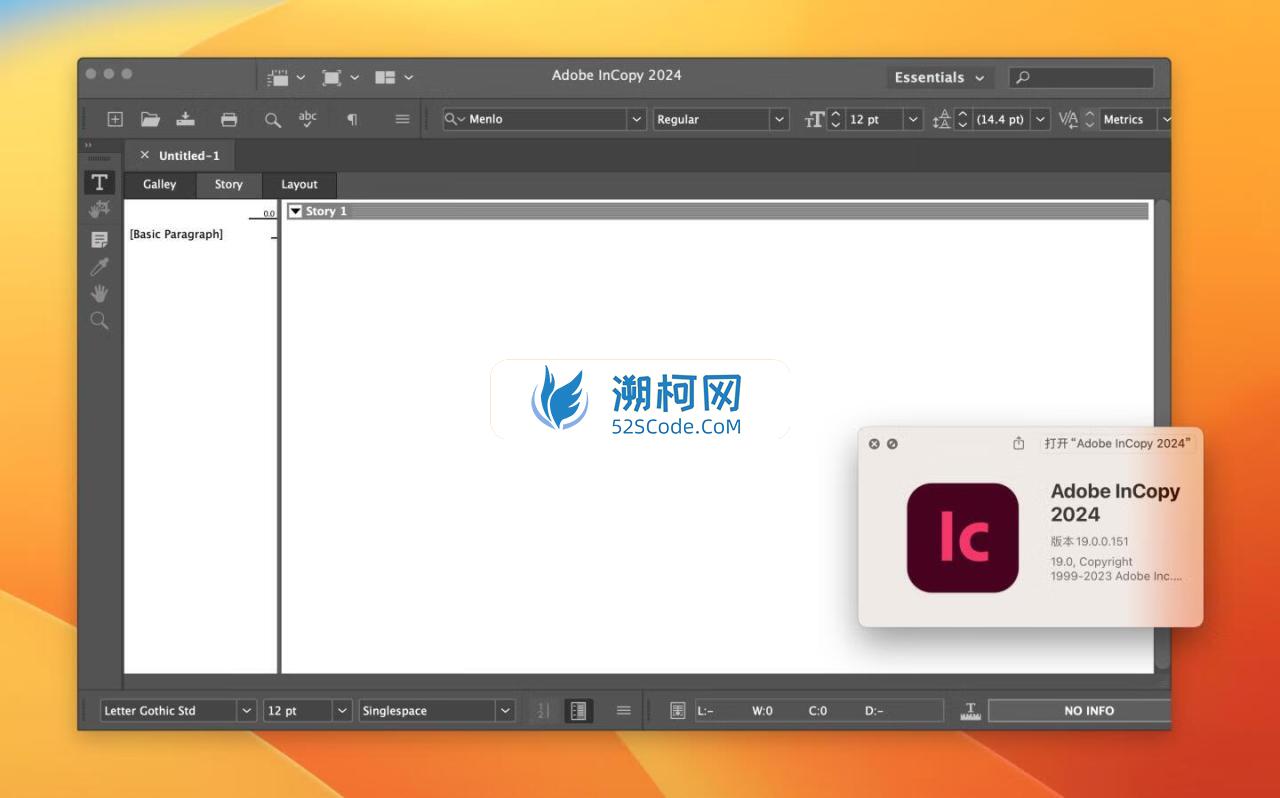The image size is (1280, 798).
Task: Close the Adobe InCopy 2024 info popup
Action: [x=874, y=444]
